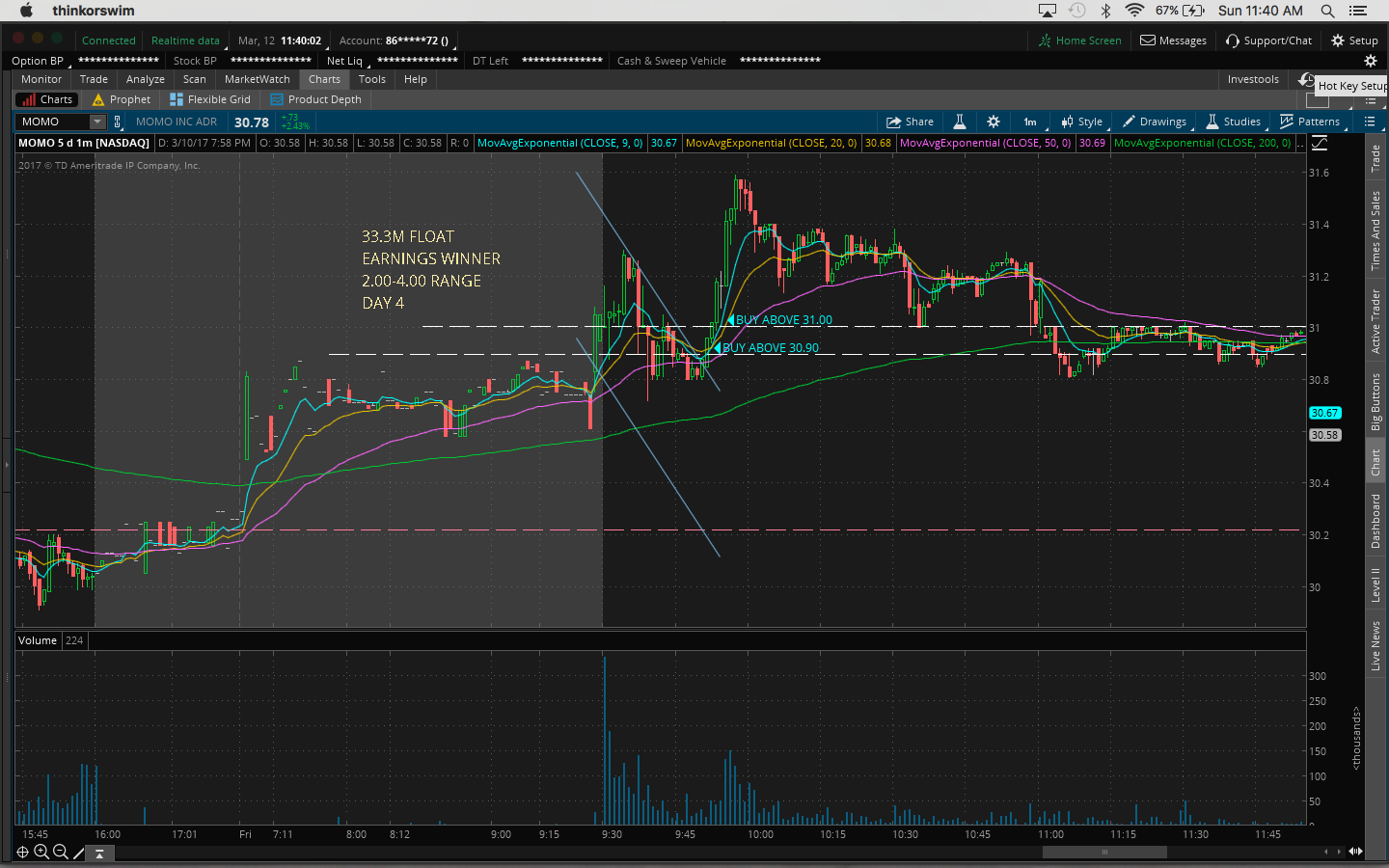Zoom in on the chart
The height and width of the screenshot is (868, 1389).
(41, 852)
